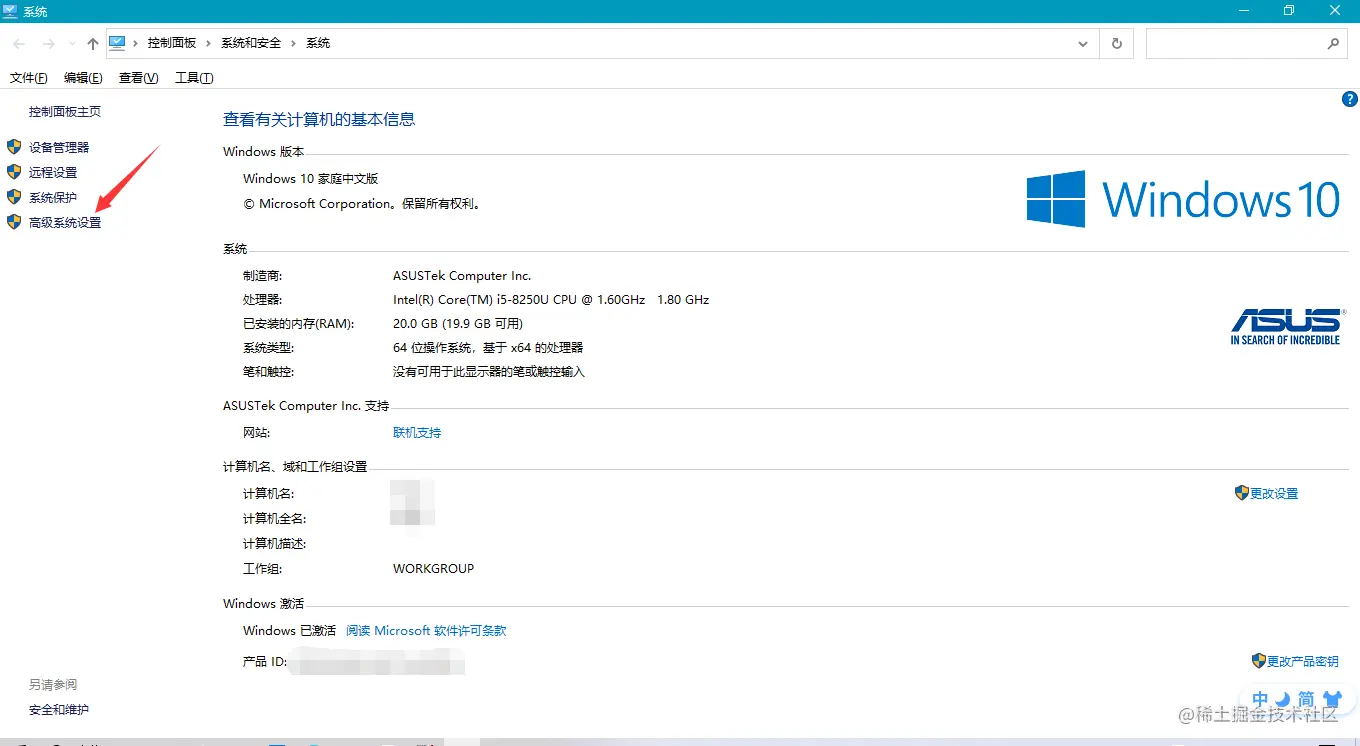The height and width of the screenshot is (746, 1360).
Task: Open the 工具(T) menu
Action: [194, 78]
